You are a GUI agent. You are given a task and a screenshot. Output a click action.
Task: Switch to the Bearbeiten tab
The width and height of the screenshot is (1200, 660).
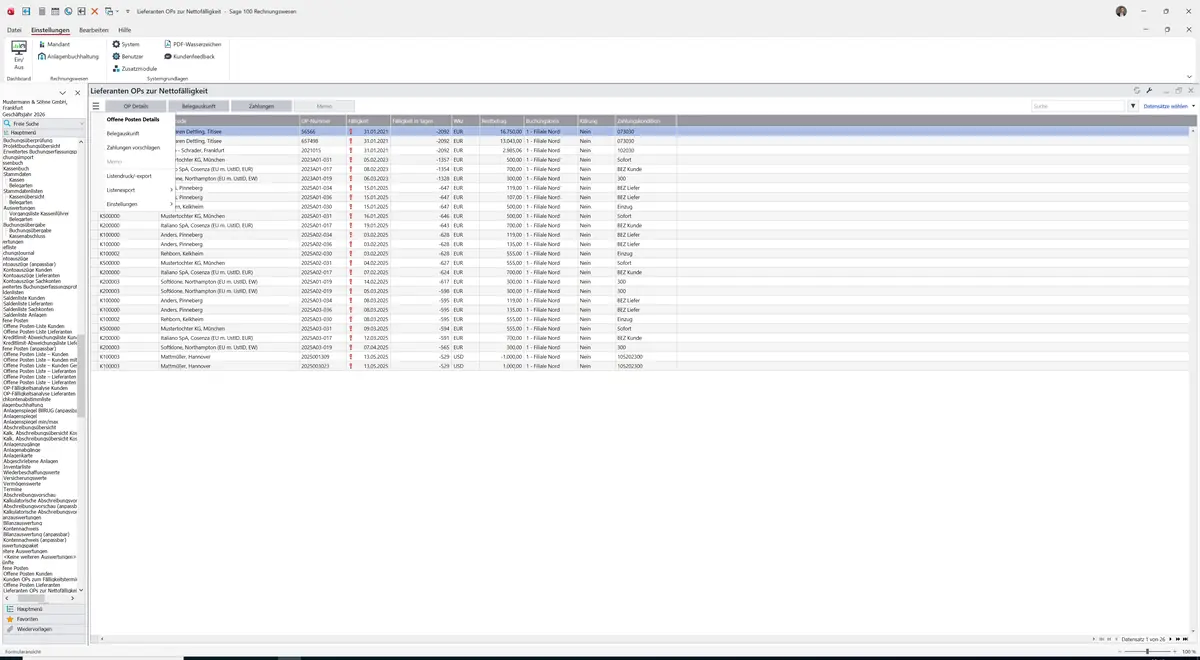94,31
